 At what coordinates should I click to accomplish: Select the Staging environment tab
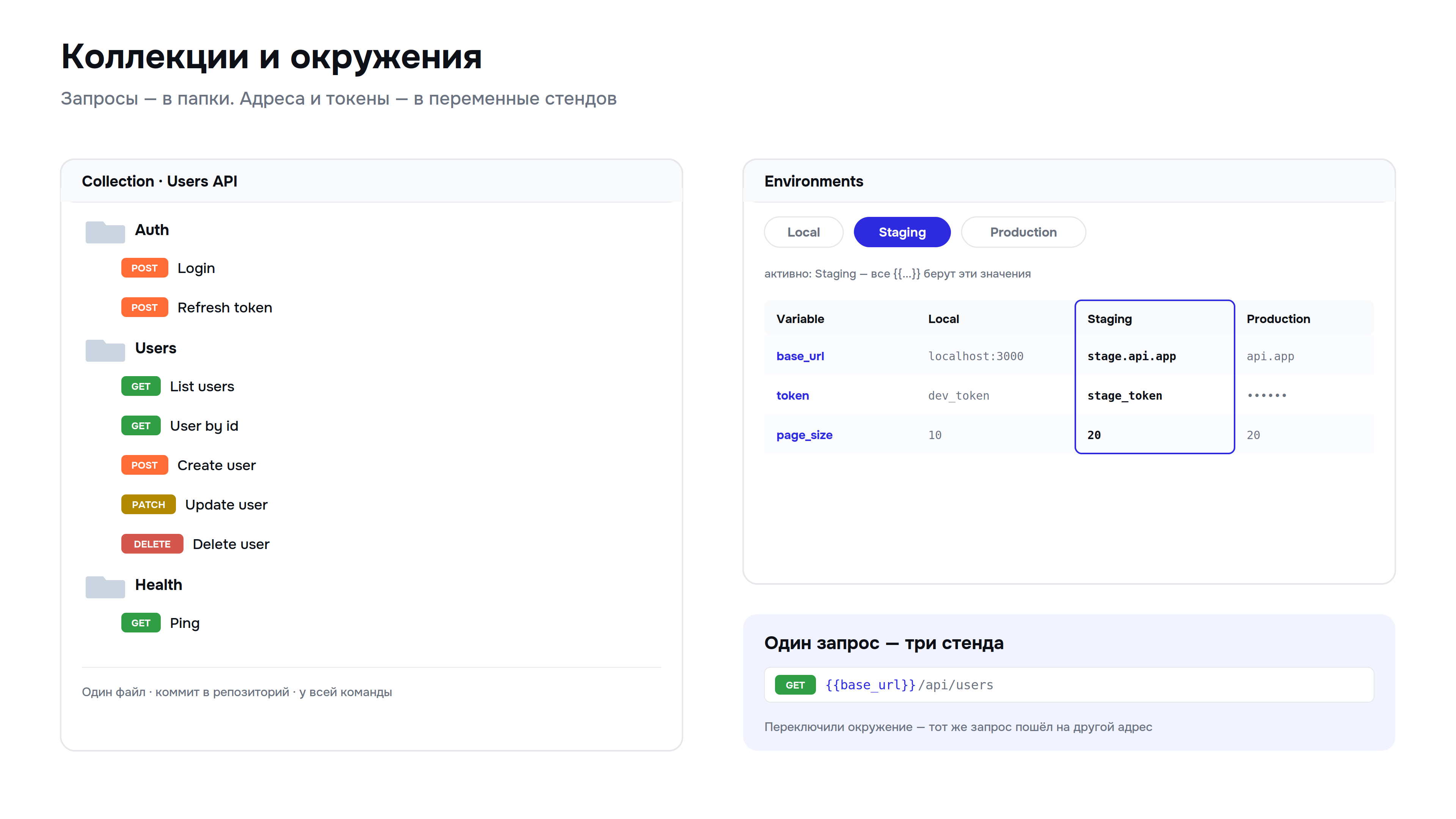(902, 232)
